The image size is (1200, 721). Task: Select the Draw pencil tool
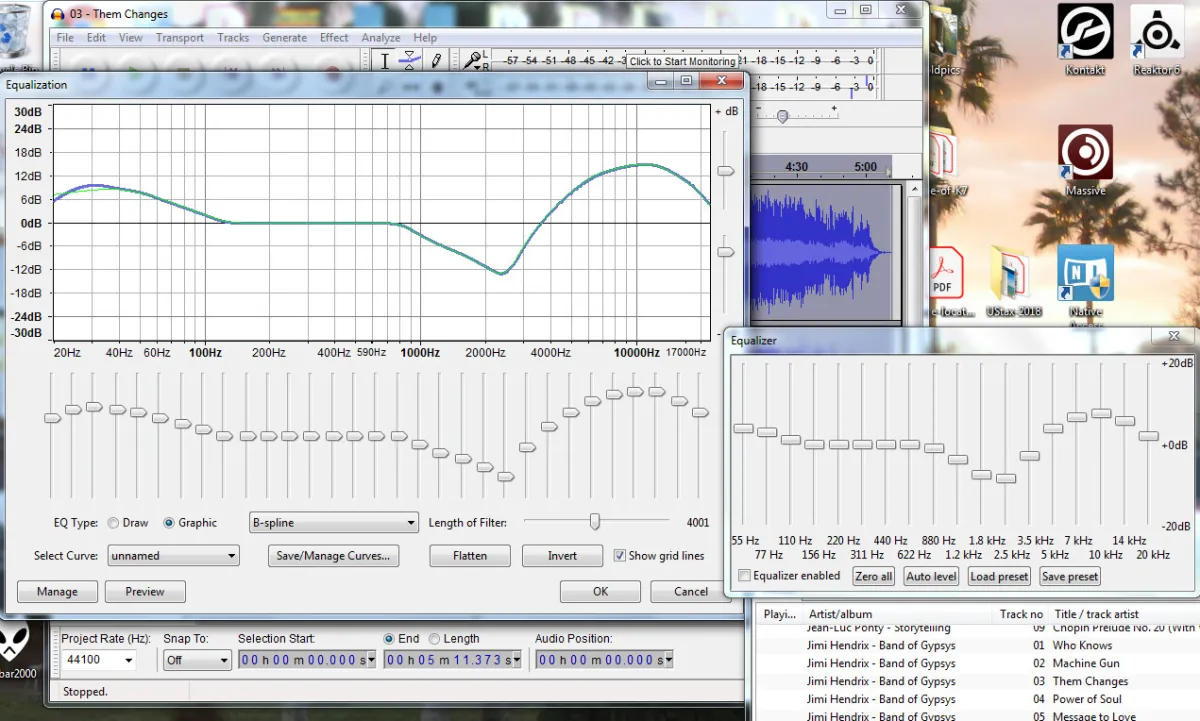click(x=436, y=61)
